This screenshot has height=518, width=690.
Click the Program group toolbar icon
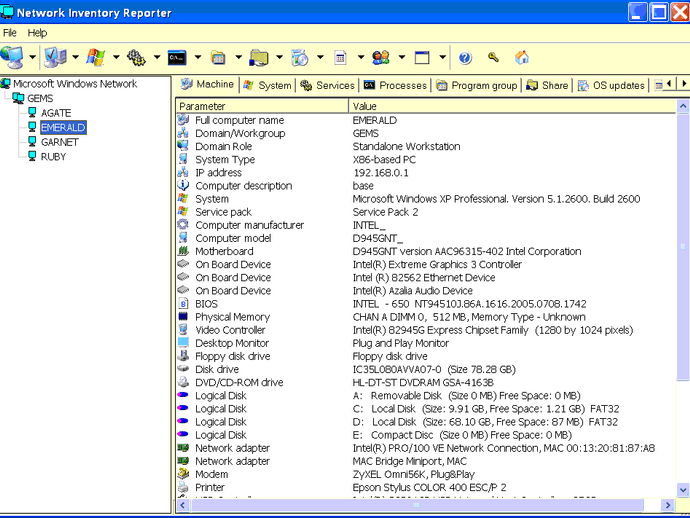tap(218, 57)
